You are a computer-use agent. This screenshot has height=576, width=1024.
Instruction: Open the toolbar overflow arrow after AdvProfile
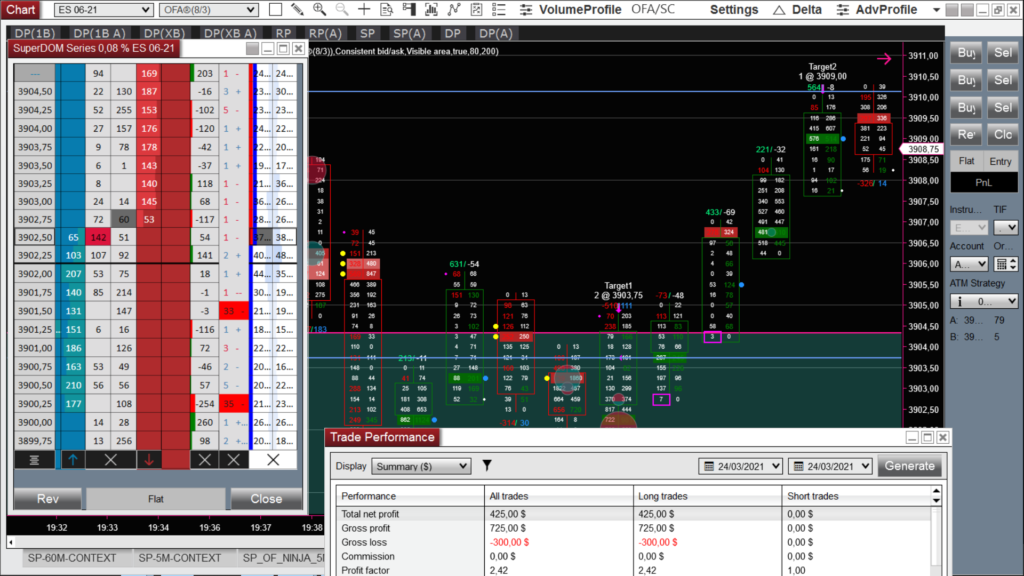pos(936,10)
